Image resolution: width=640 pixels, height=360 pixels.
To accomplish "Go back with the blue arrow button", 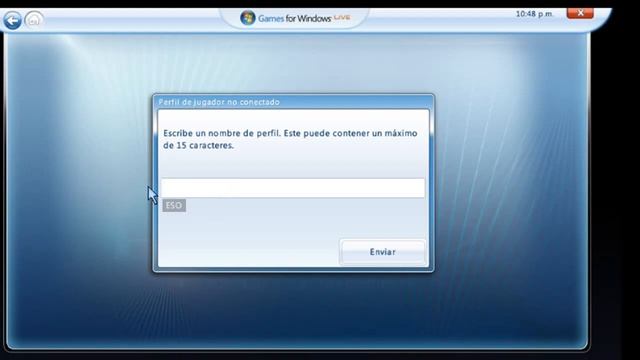I will coord(12,20).
